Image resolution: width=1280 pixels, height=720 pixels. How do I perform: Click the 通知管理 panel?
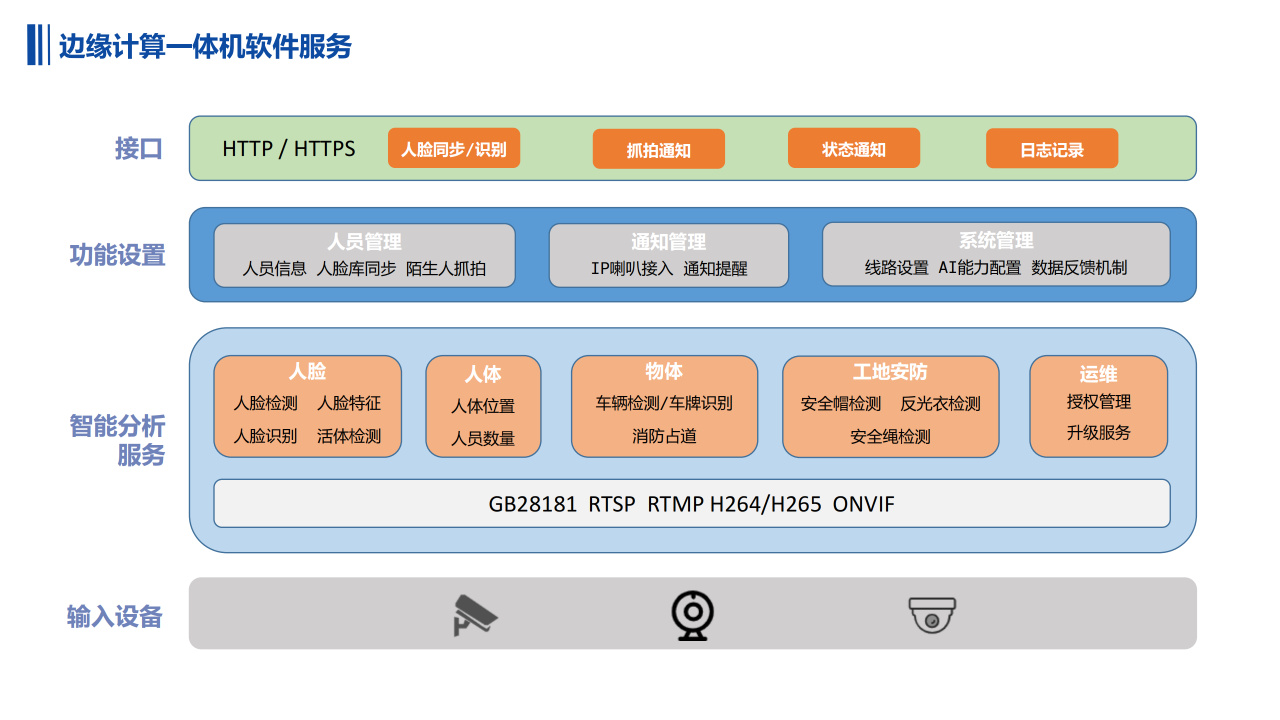point(668,255)
